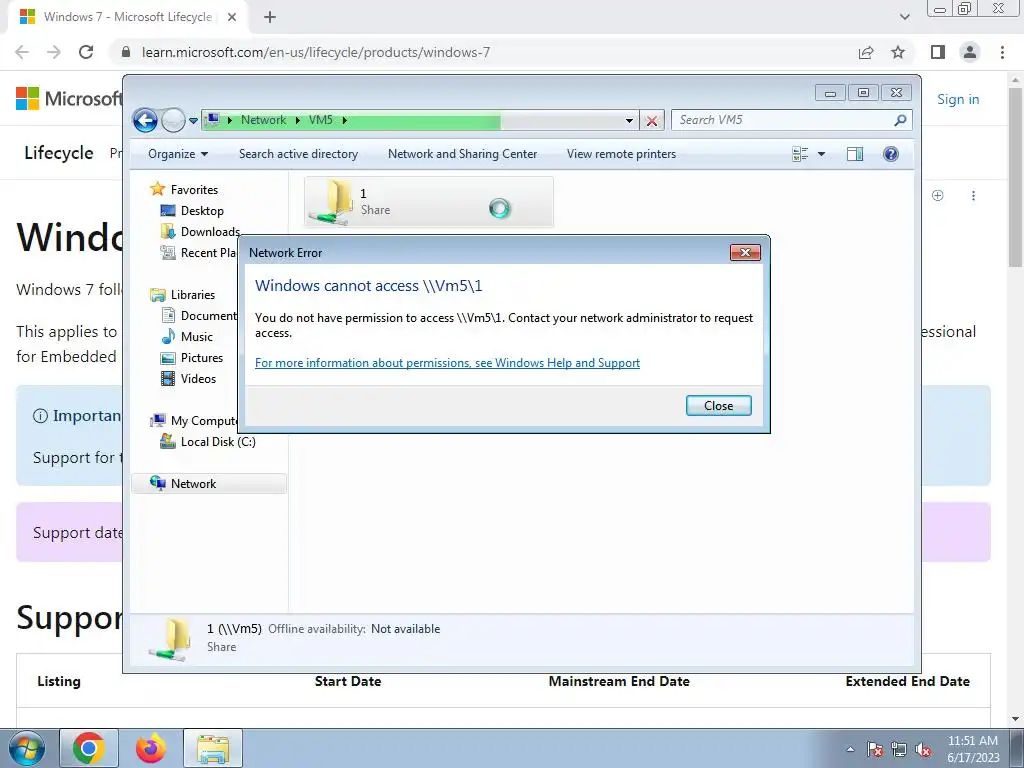Viewport: 1024px width, 768px height.
Task: Open Chrome three-dot menu
Action: tap(1002, 52)
